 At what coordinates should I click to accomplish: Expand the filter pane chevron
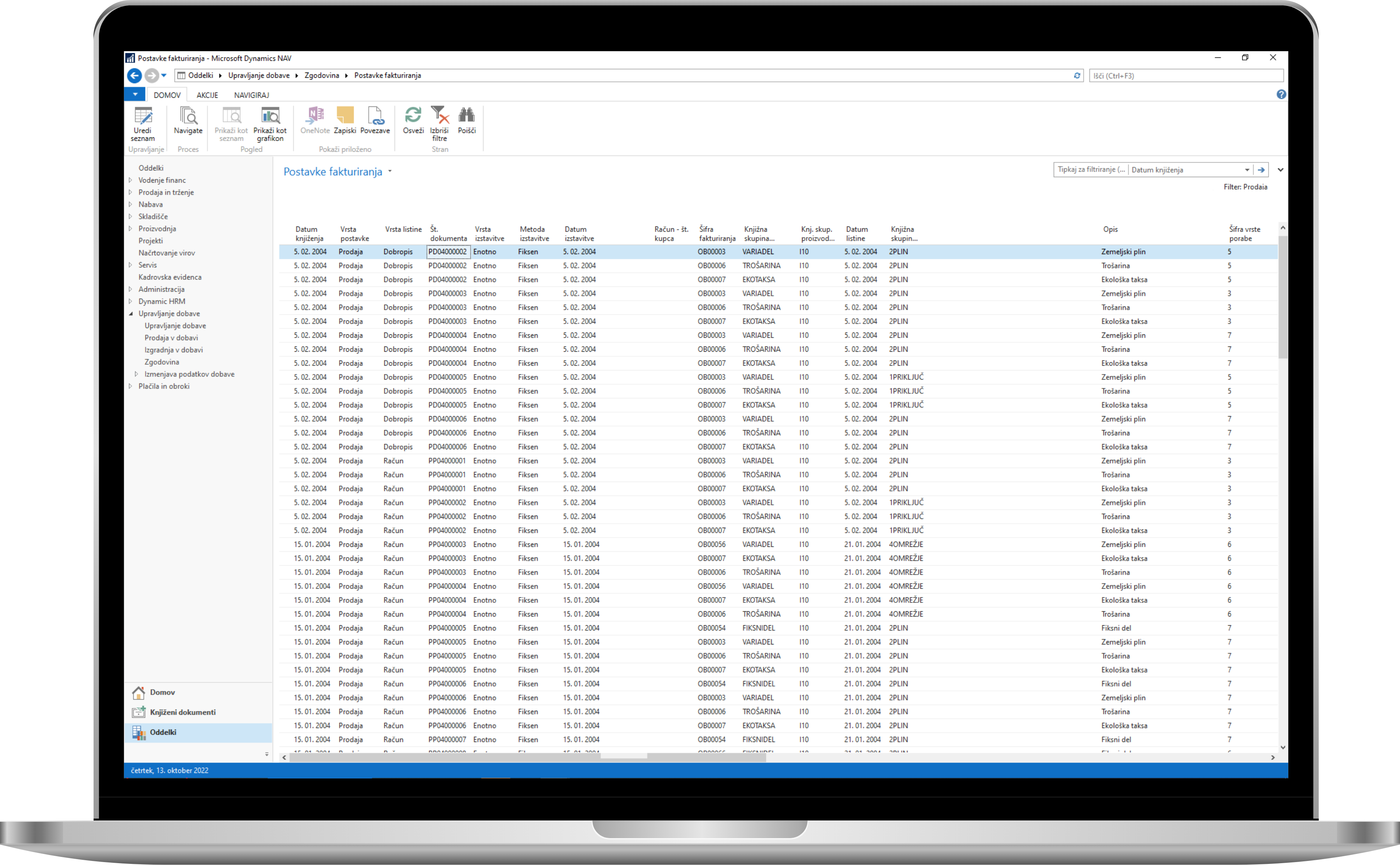(1280, 170)
